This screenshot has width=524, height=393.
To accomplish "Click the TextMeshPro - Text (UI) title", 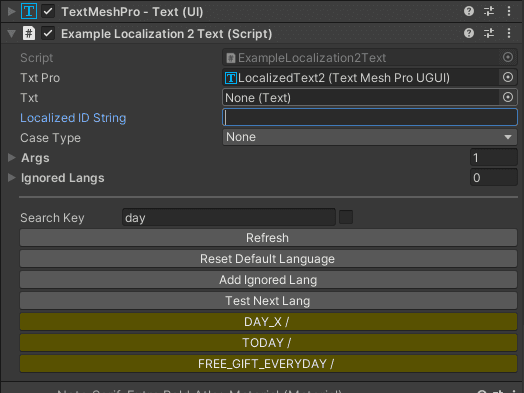I will pyautogui.click(x=132, y=12).
